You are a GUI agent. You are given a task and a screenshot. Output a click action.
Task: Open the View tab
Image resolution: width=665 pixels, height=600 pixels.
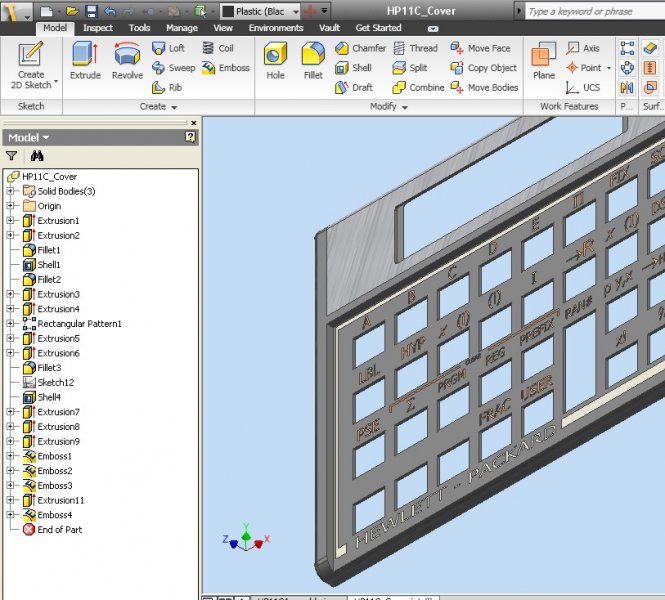223,28
